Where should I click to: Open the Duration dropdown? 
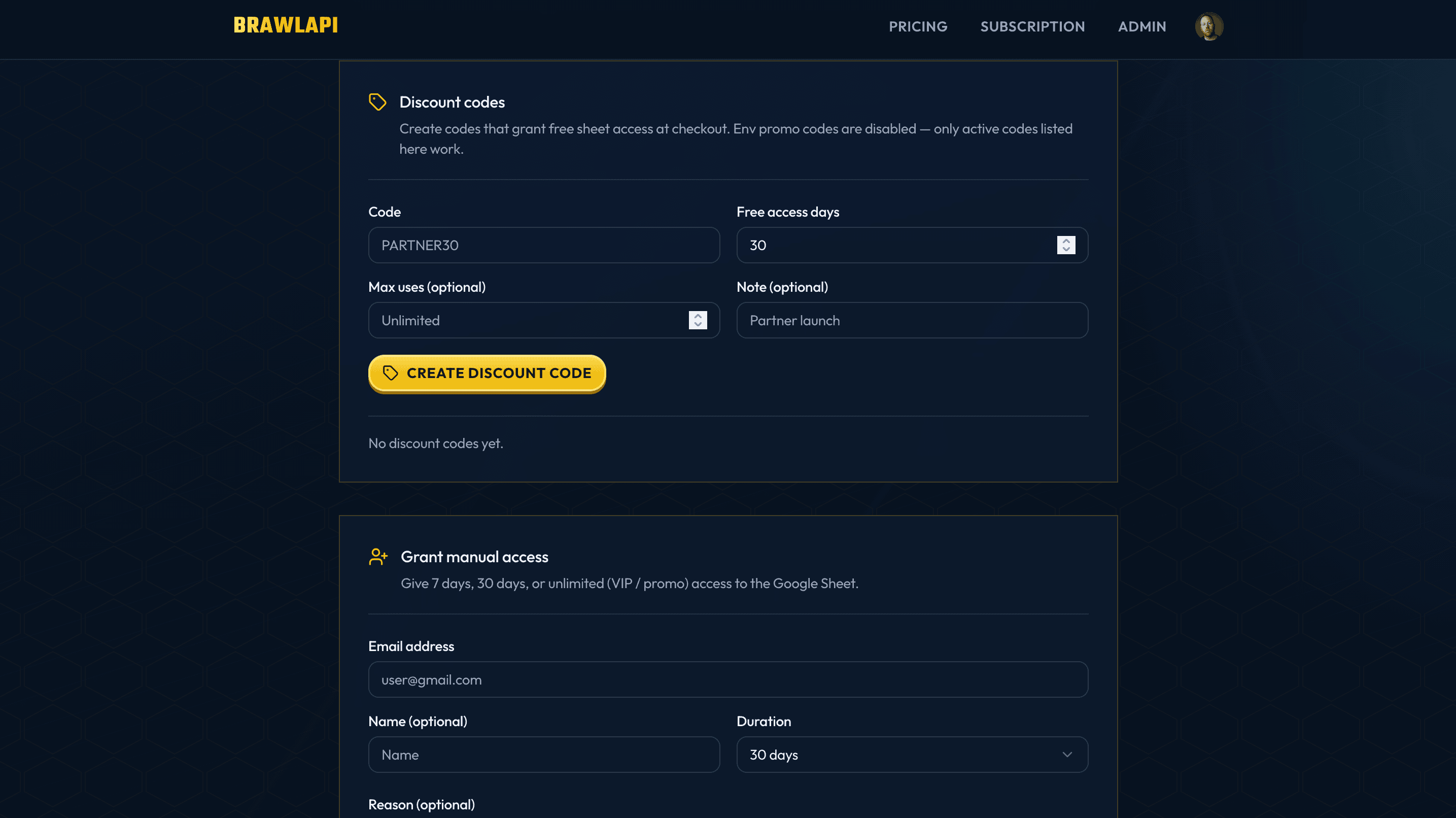(x=912, y=755)
